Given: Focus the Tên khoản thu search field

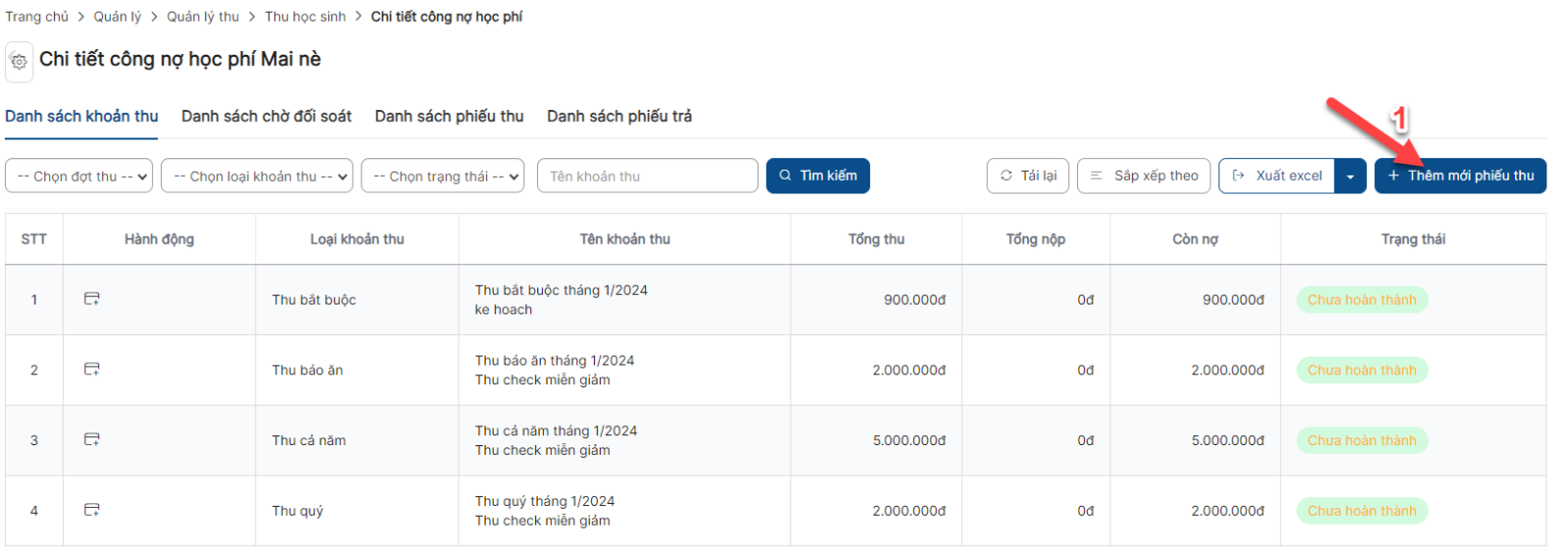Looking at the screenshot, I should click(x=648, y=176).
